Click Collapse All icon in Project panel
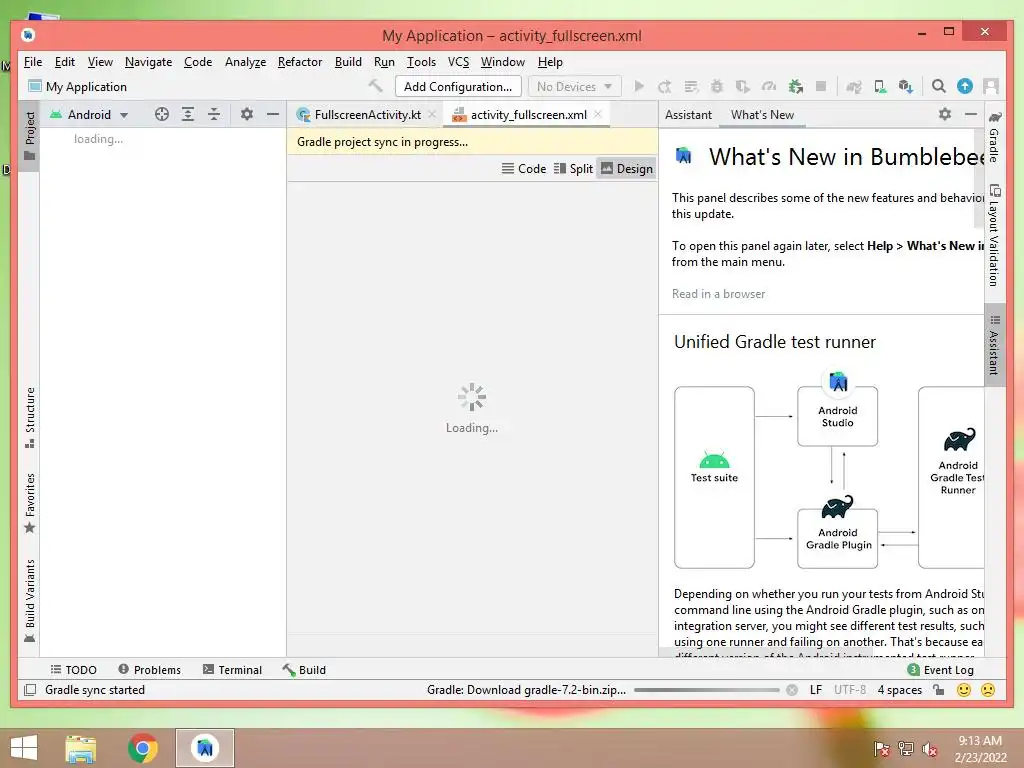The width and height of the screenshot is (1024, 768). (214, 114)
